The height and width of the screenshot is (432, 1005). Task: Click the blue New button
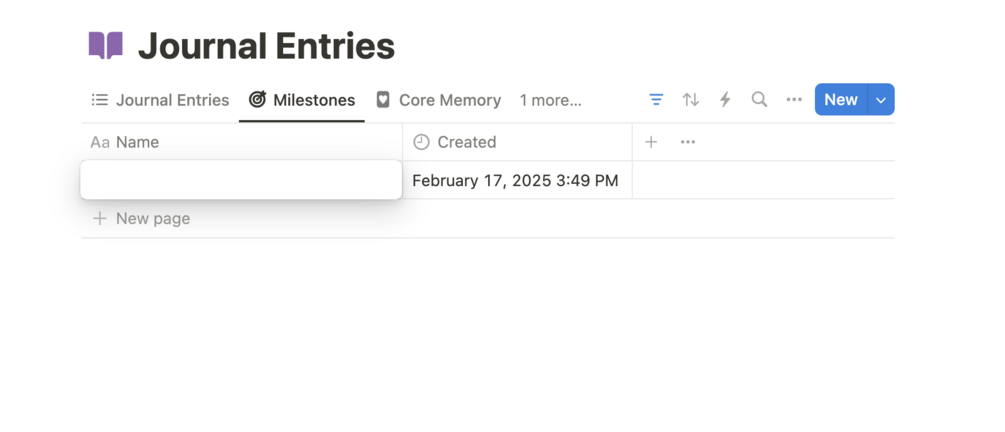point(841,100)
